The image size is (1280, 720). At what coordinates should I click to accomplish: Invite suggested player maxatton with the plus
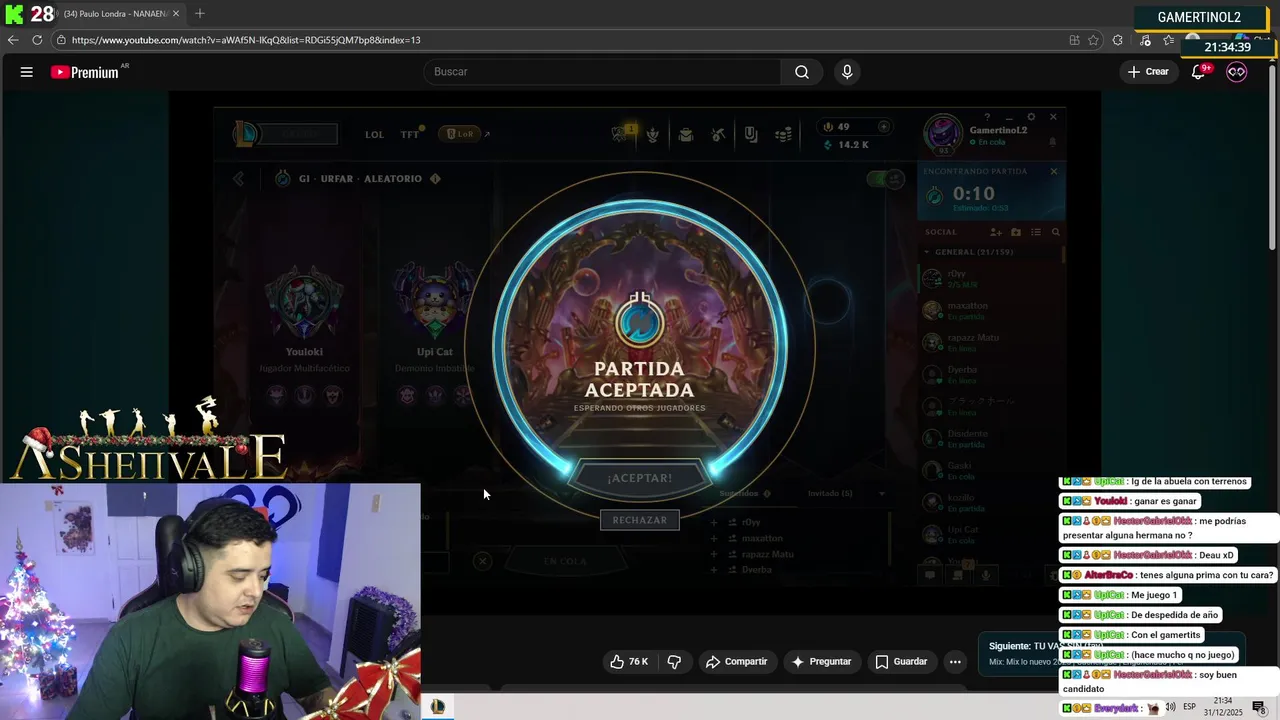coord(714,538)
